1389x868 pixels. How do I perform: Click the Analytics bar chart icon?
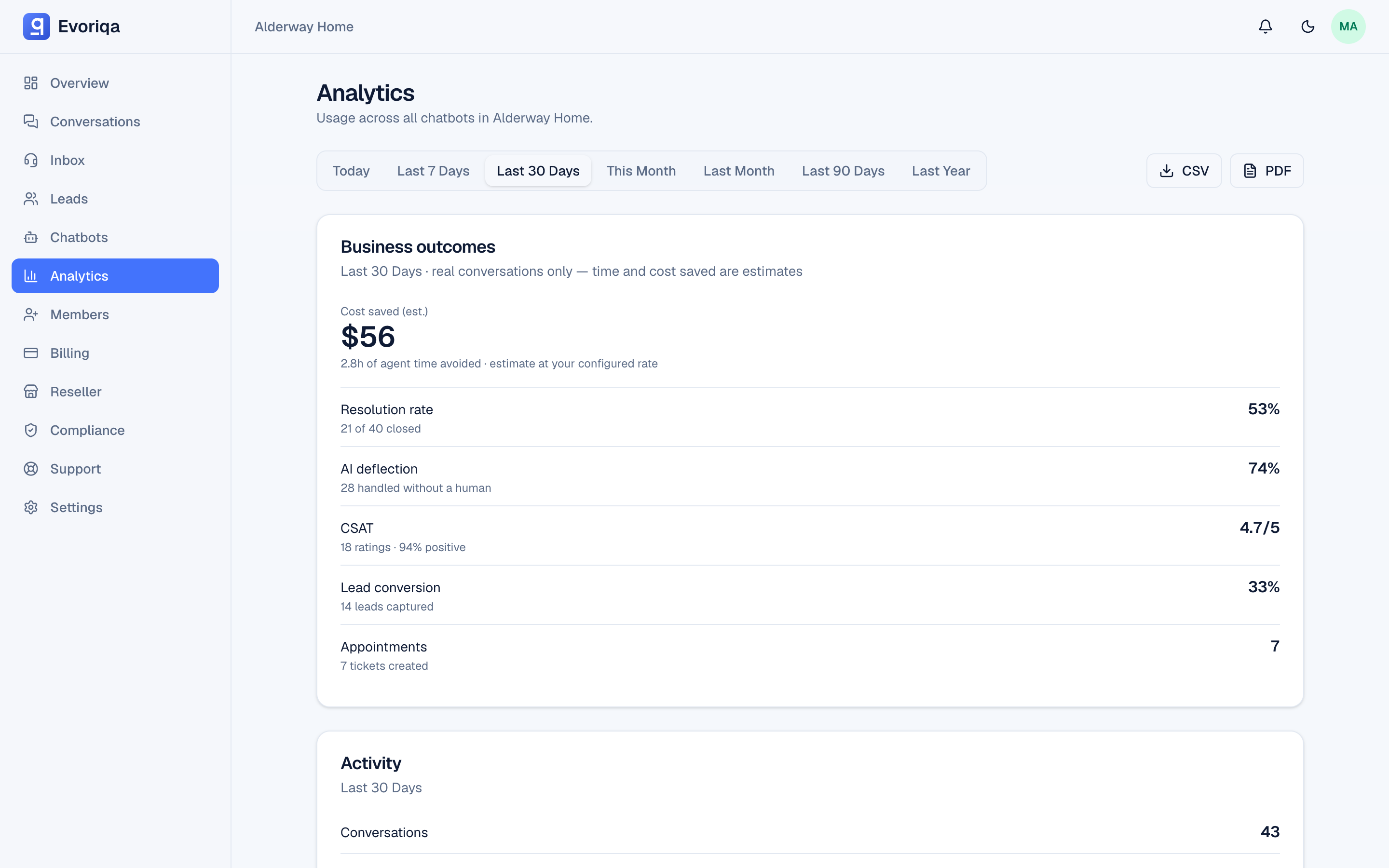[x=31, y=275]
